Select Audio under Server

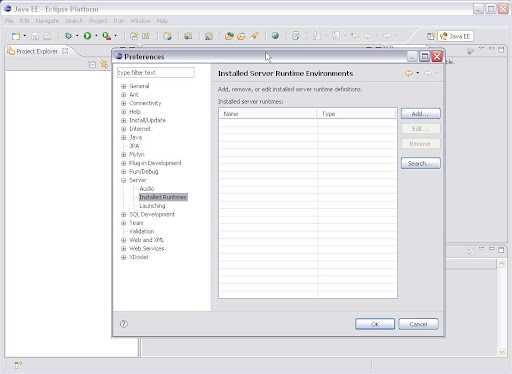click(147, 189)
